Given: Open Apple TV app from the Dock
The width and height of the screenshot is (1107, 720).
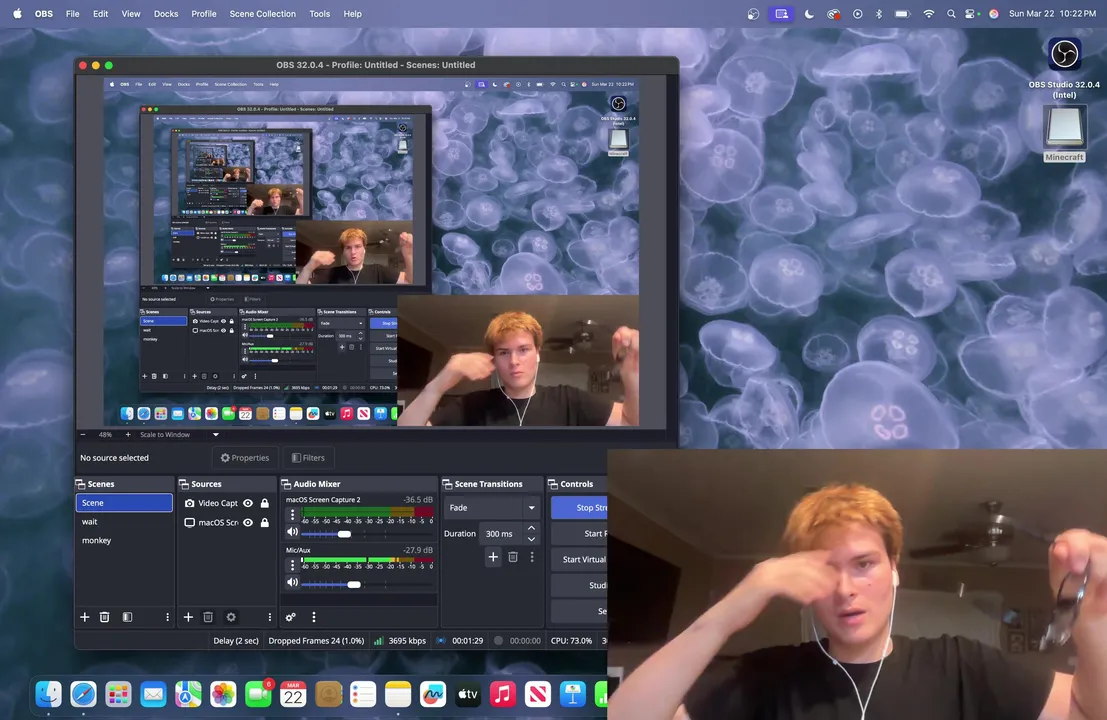Looking at the screenshot, I should coord(467,695).
